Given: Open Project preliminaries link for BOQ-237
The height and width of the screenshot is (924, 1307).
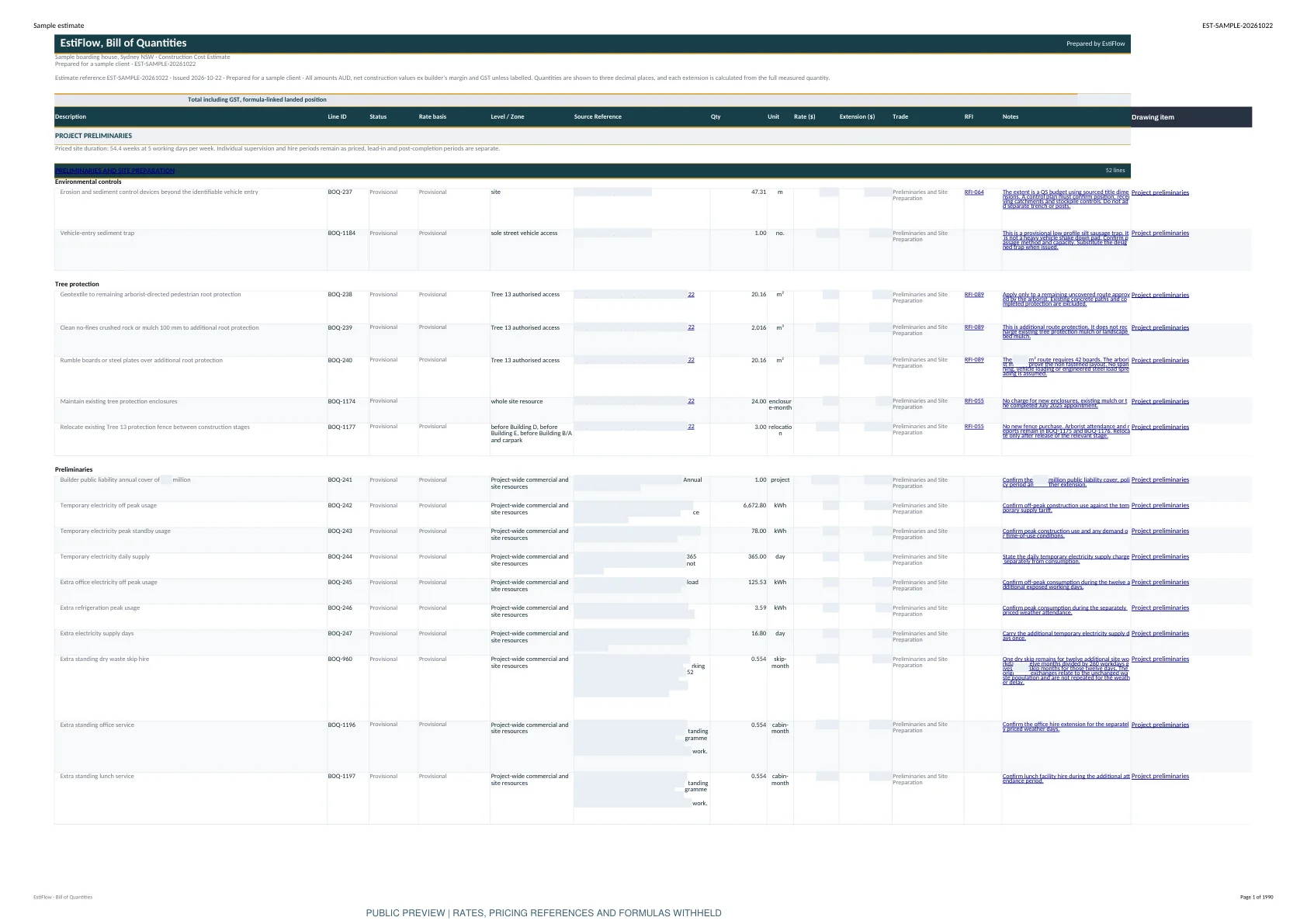Looking at the screenshot, I should coord(1160,192).
